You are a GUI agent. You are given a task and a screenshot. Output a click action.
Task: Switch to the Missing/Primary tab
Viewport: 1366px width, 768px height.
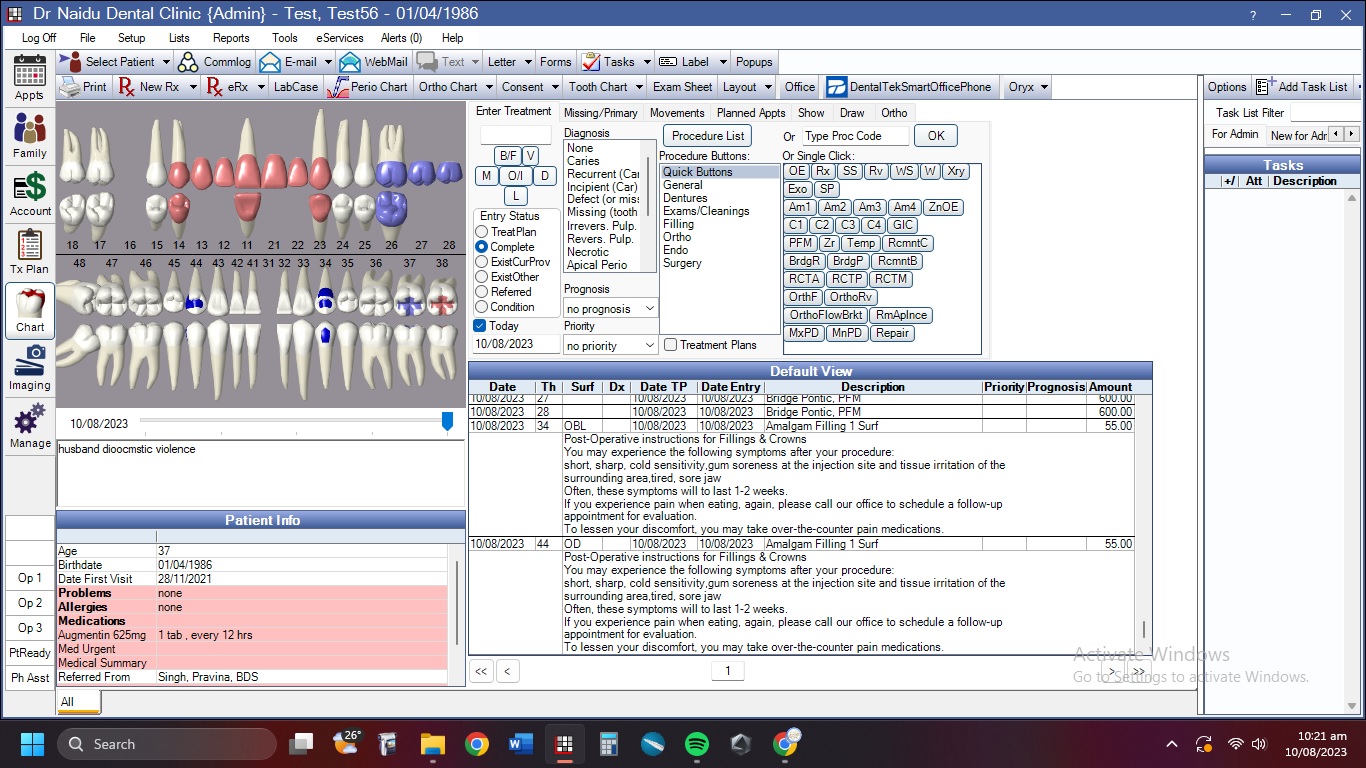tap(601, 112)
